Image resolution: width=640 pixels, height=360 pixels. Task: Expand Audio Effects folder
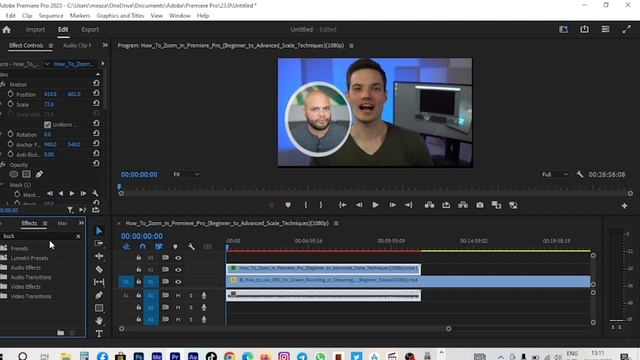tap(4, 267)
